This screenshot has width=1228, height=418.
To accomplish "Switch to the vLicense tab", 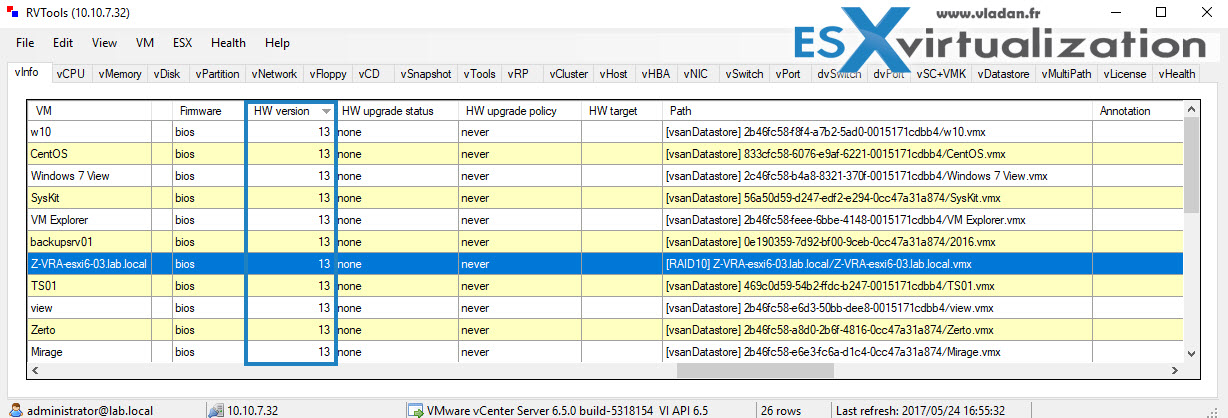I will [1126, 73].
